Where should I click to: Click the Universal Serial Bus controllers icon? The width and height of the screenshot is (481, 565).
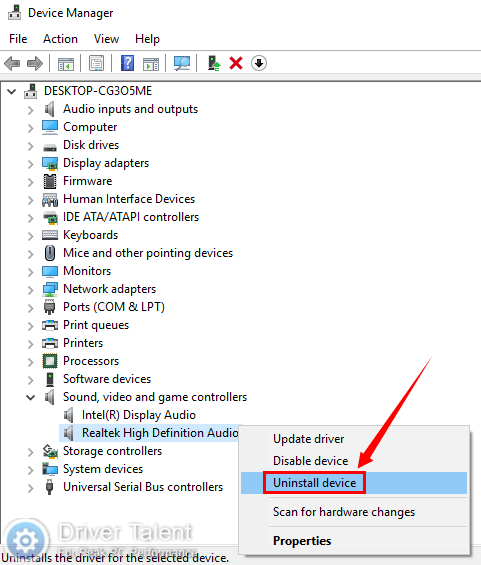point(50,487)
